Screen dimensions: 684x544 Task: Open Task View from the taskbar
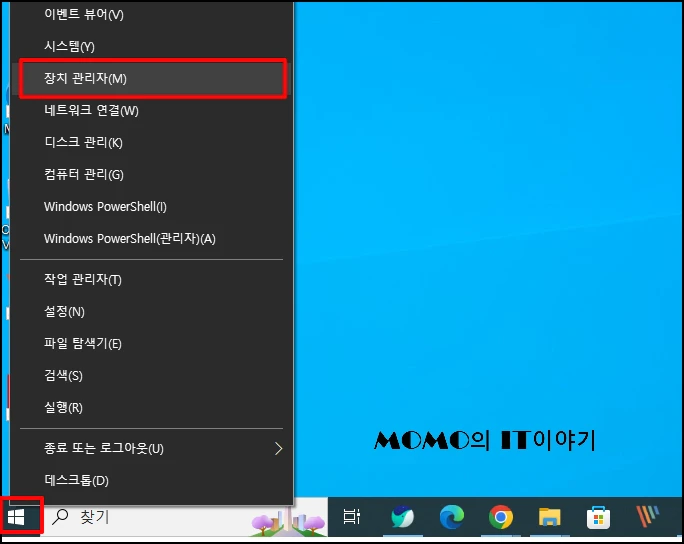[x=351, y=517]
